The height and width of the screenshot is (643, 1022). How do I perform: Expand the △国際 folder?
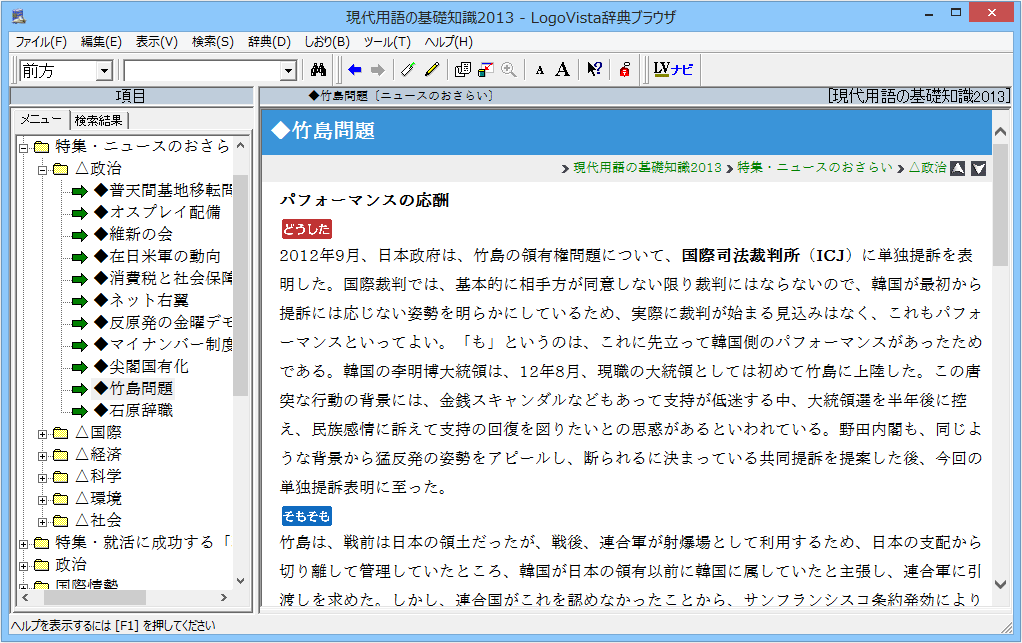[x=43, y=433]
